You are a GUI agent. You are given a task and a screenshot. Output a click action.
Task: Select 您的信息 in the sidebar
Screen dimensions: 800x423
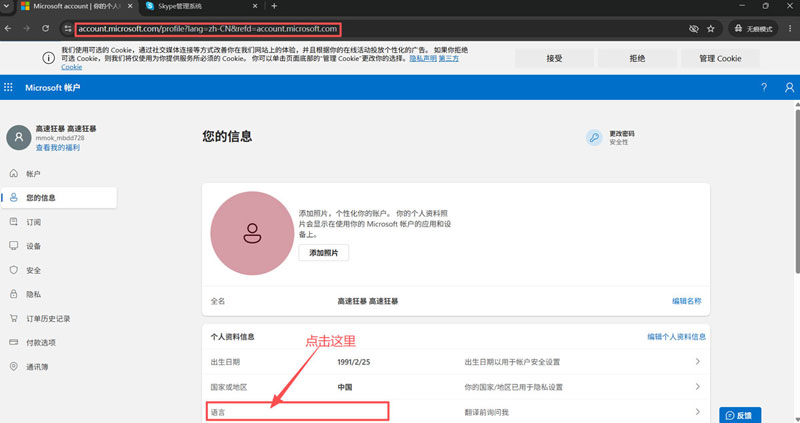59,197
